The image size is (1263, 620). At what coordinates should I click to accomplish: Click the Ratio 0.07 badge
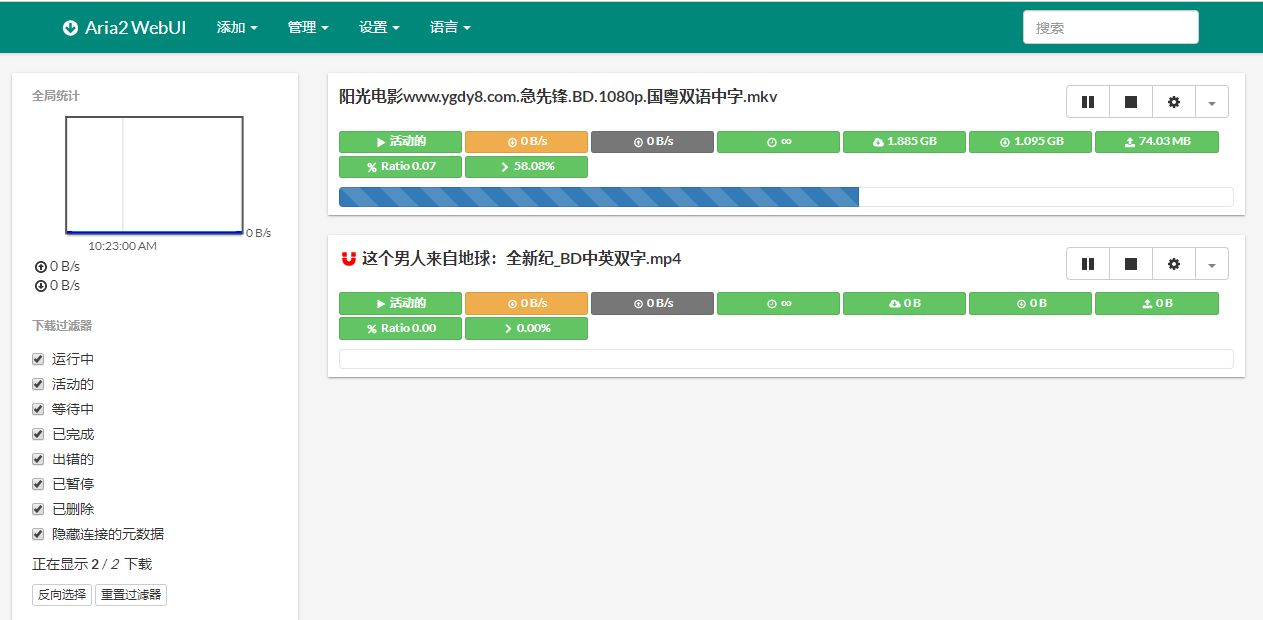pyautogui.click(x=400, y=166)
